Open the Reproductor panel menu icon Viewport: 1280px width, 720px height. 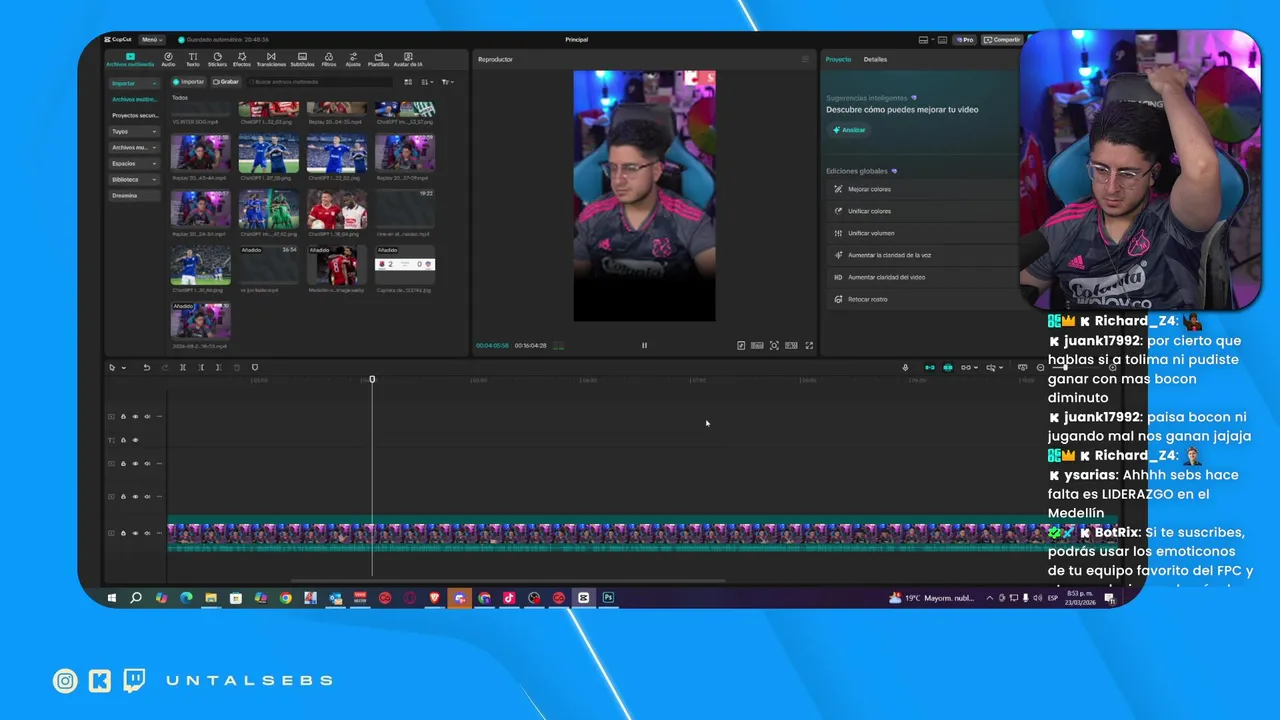(805, 59)
